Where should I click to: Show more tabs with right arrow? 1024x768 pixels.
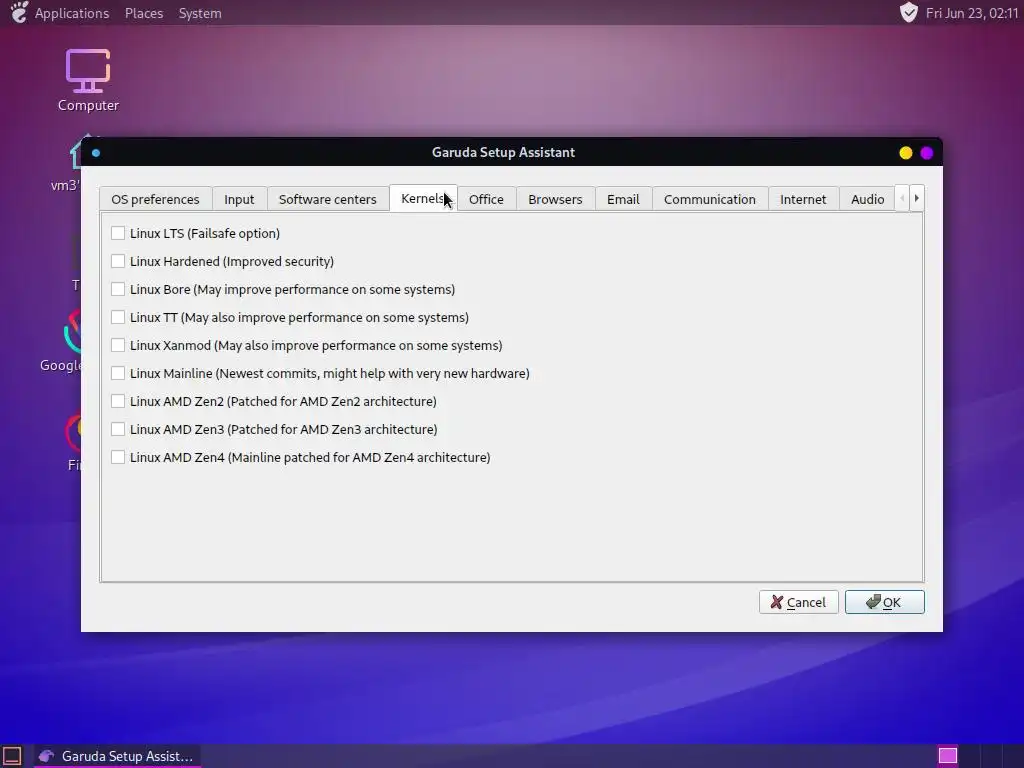[x=917, y=199]
